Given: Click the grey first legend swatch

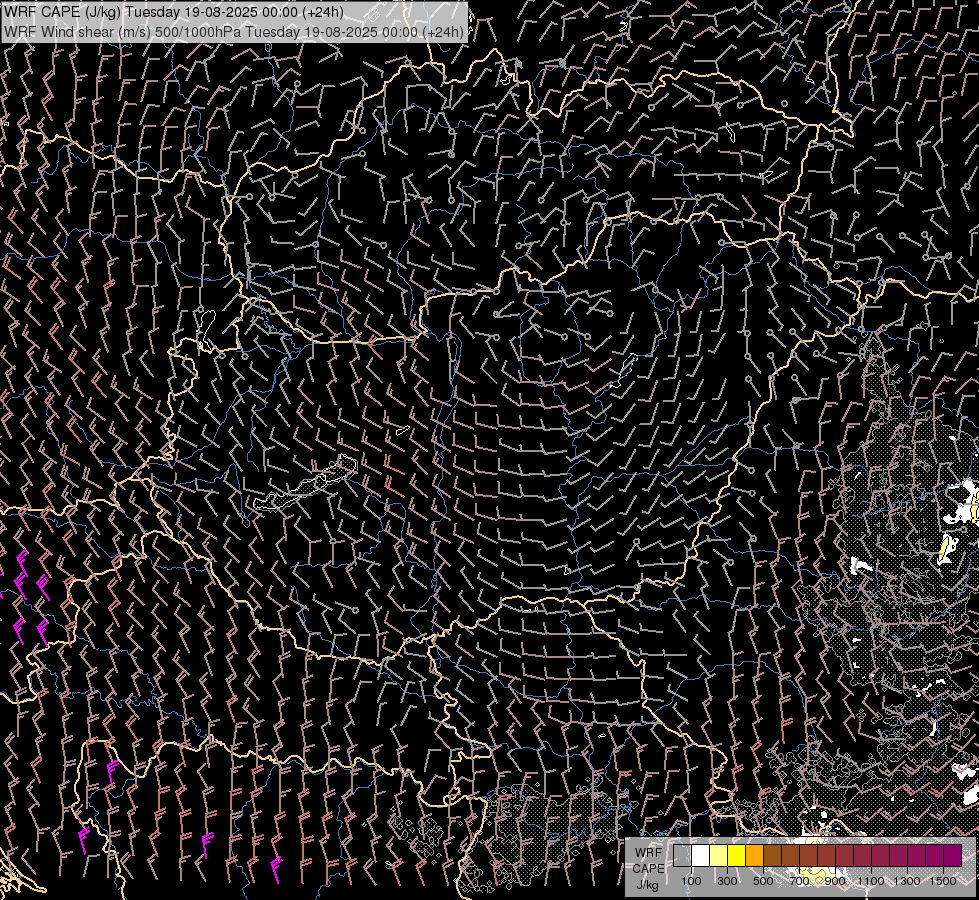Looking at the screenshot, I should click(x=682, y=856).
